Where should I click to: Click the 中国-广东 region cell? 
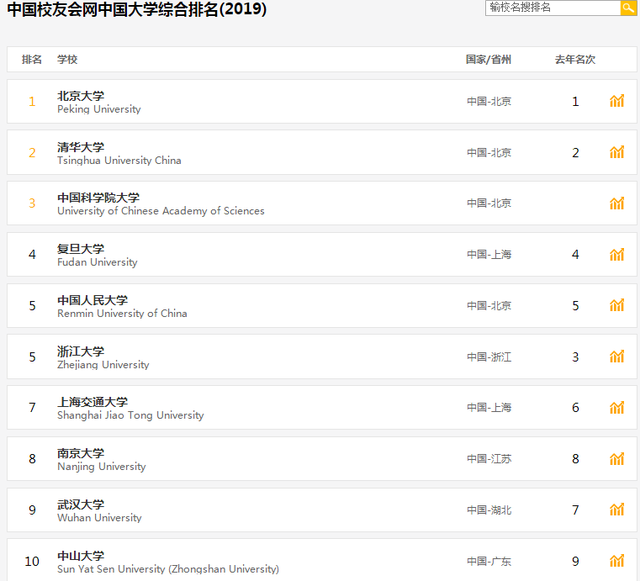pyautogui.click(x=489, y=561)
